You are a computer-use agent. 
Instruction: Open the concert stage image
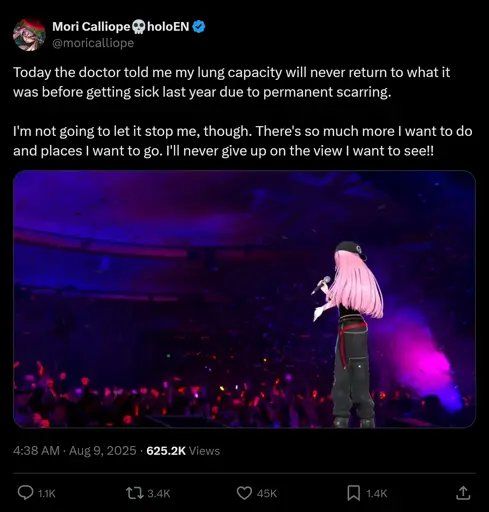pyautogui.click(x=244, y=299)
